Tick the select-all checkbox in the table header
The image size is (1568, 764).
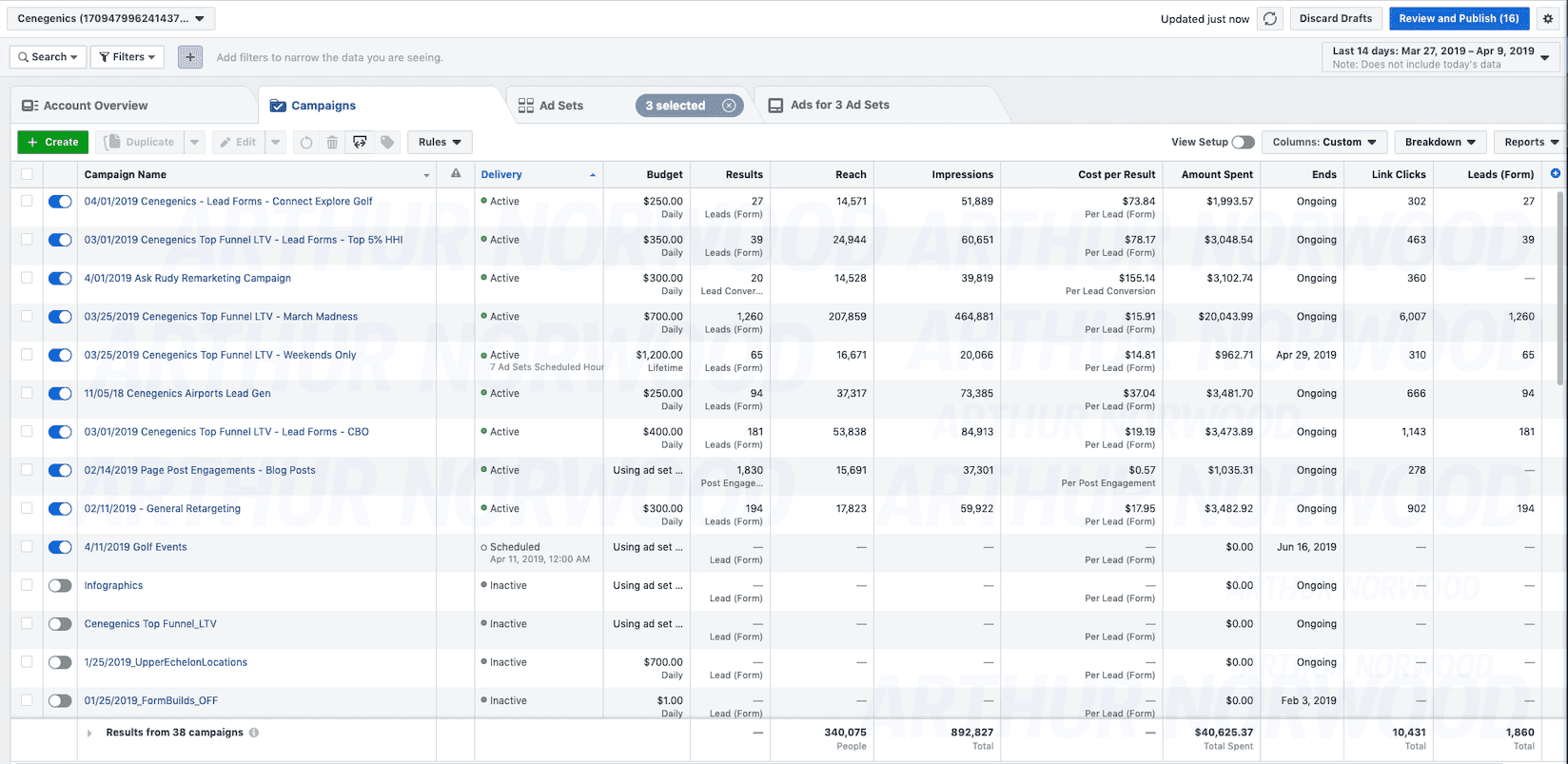click(27, 174)
